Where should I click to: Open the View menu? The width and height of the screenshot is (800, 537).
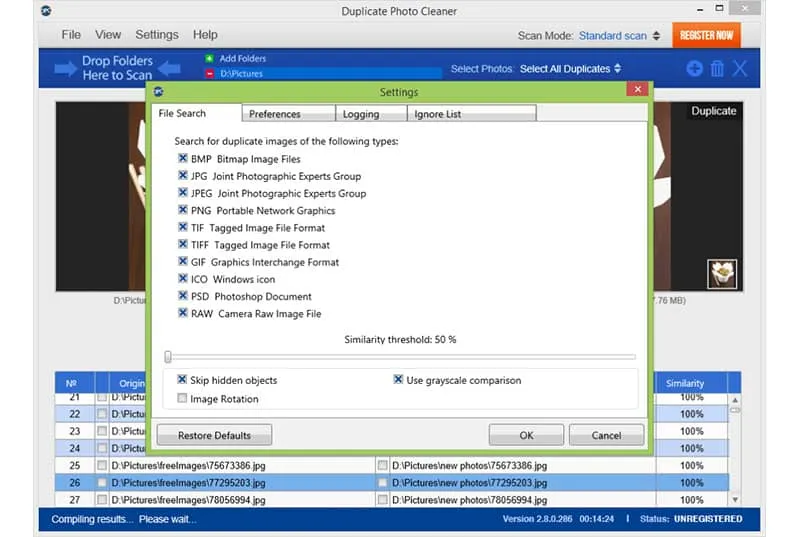click(x=108, y=35)
